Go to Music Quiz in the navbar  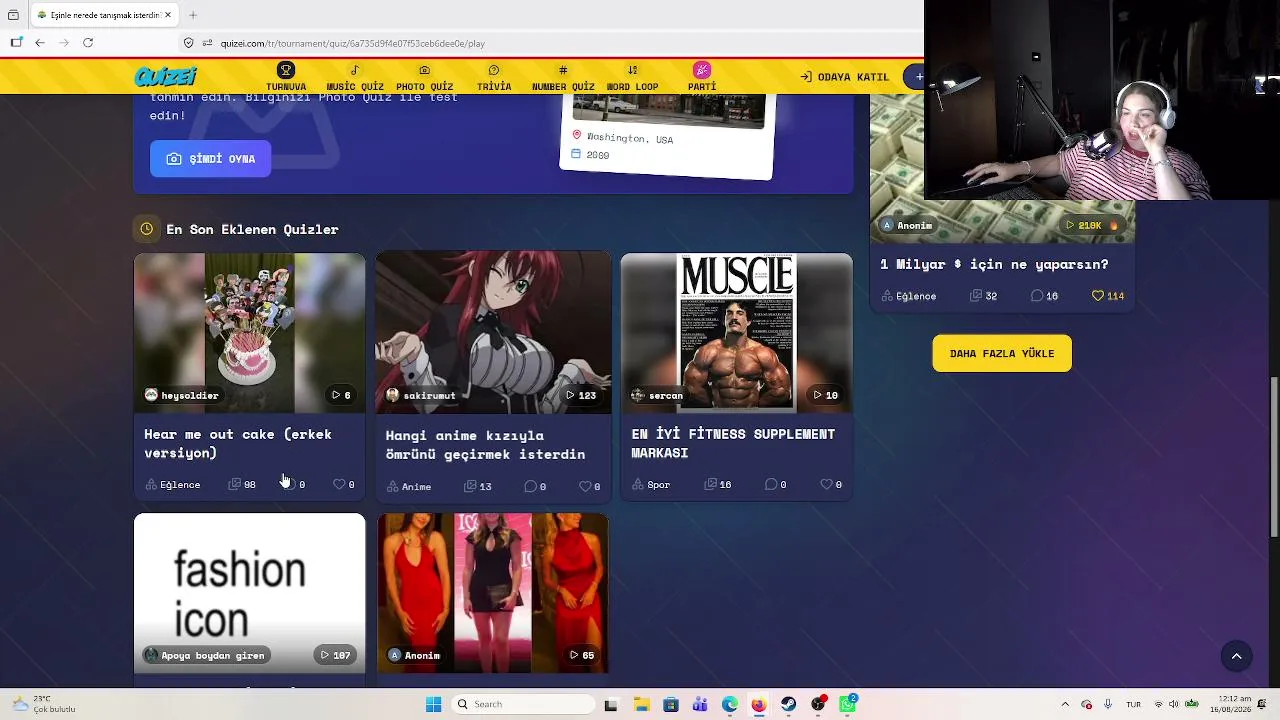tap(355, 77)
